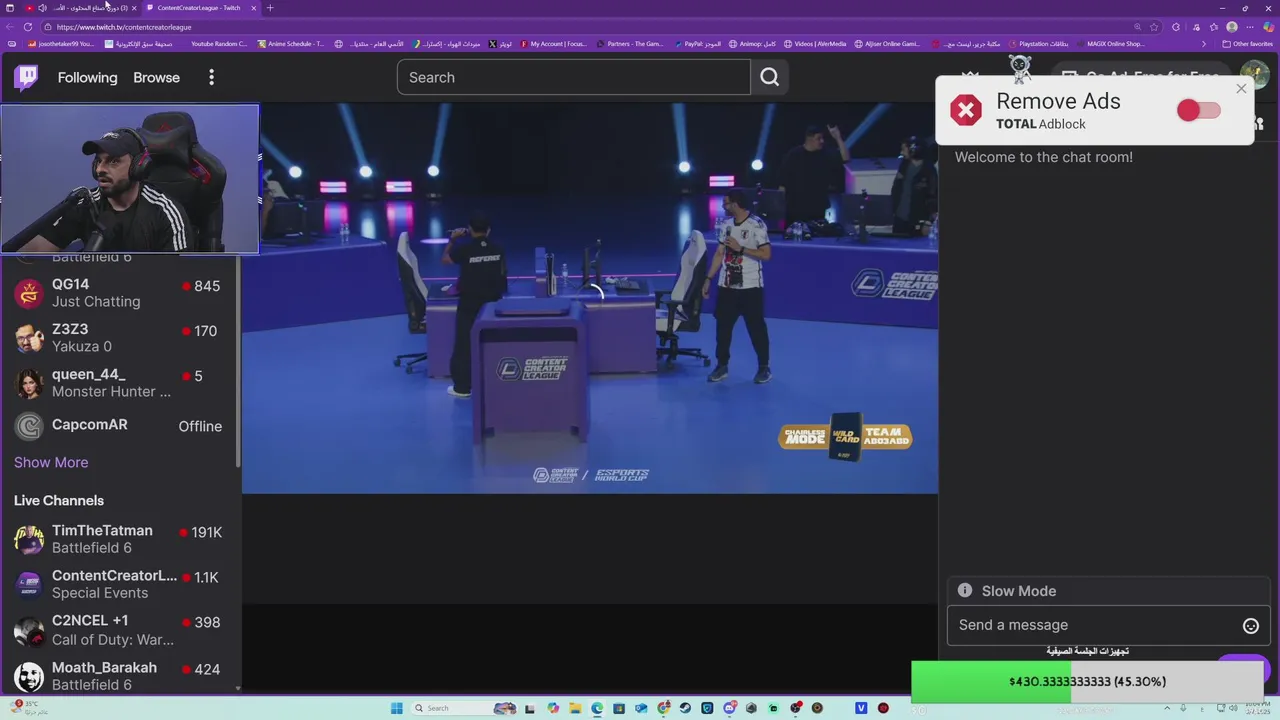Dismiss the Total Adblock popup
Image resolution: width=1280 pixels, height=720 pixels.
1241,89
